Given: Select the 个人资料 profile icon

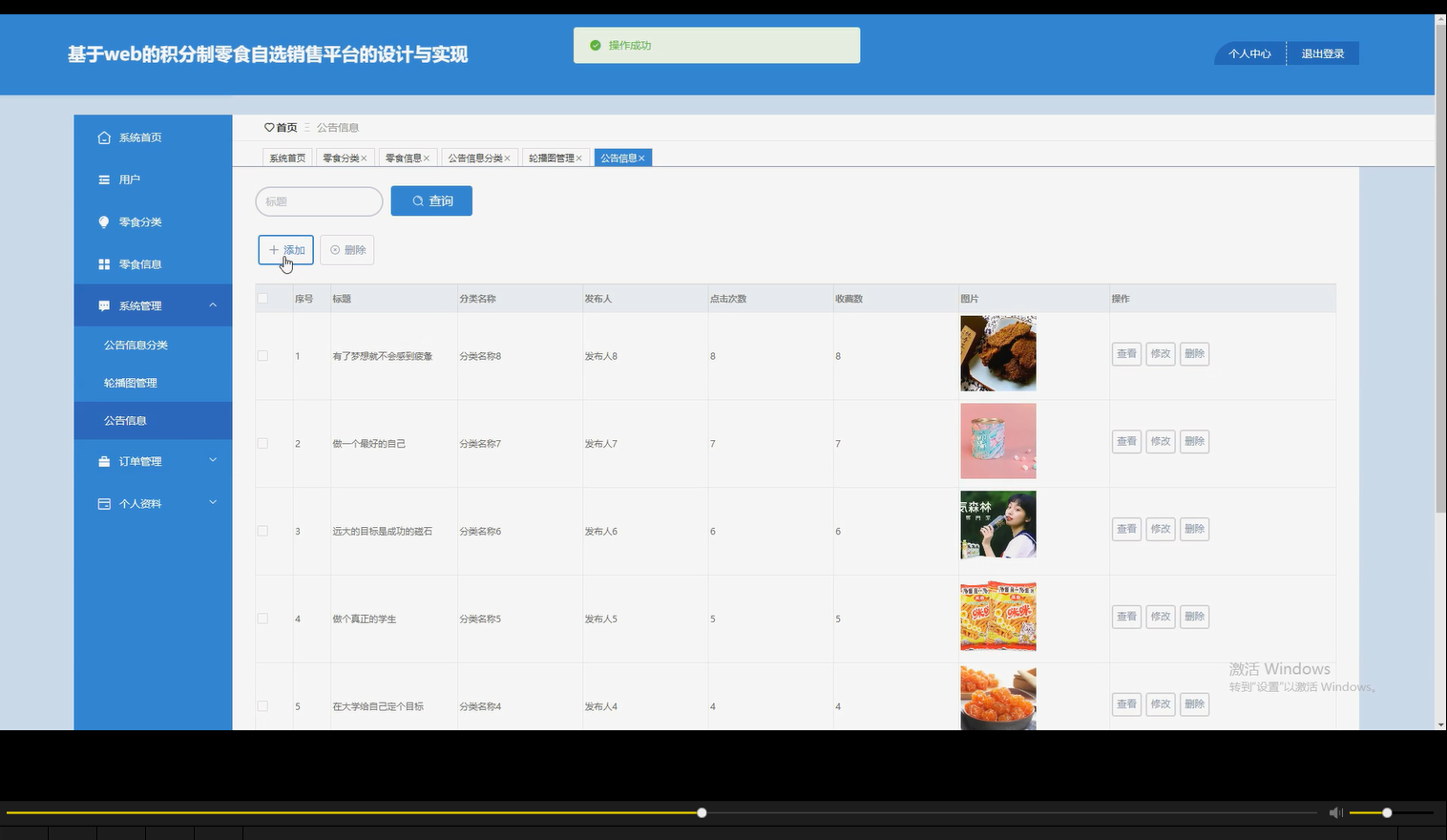Looking at the screenshot, I should (x=104, y=503).
